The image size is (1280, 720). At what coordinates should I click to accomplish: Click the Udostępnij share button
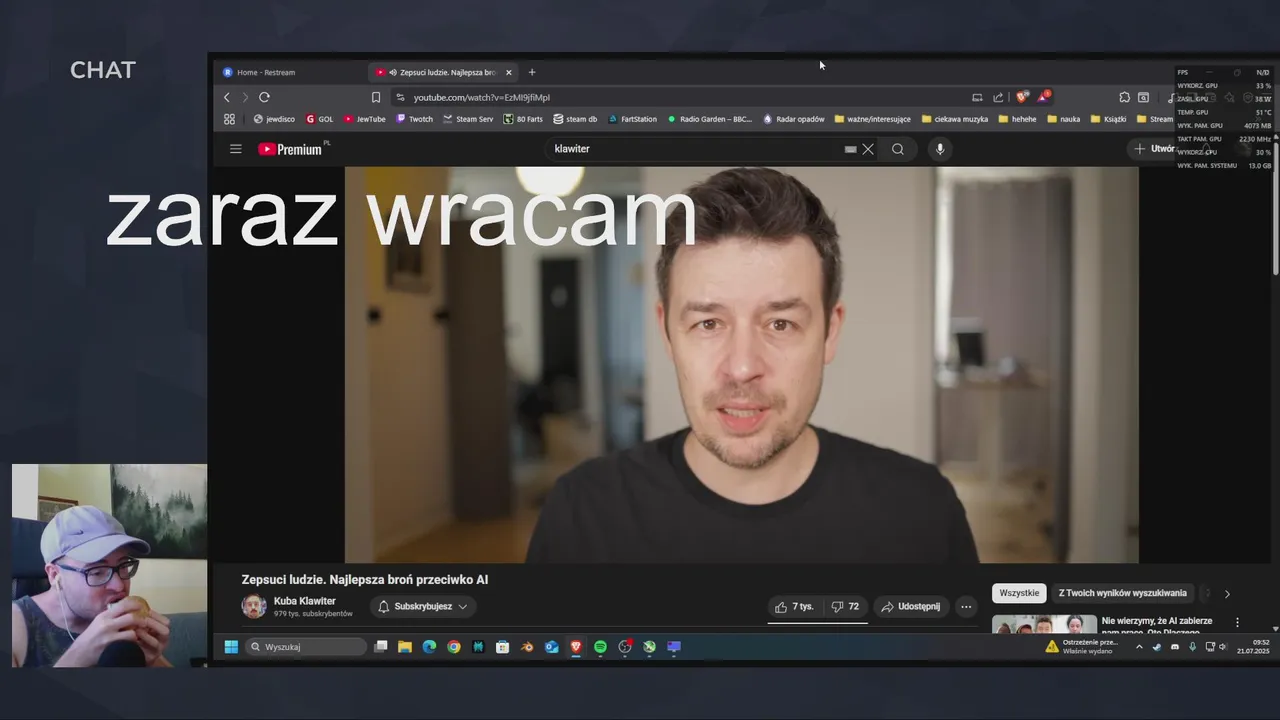(x=910, y=606)
